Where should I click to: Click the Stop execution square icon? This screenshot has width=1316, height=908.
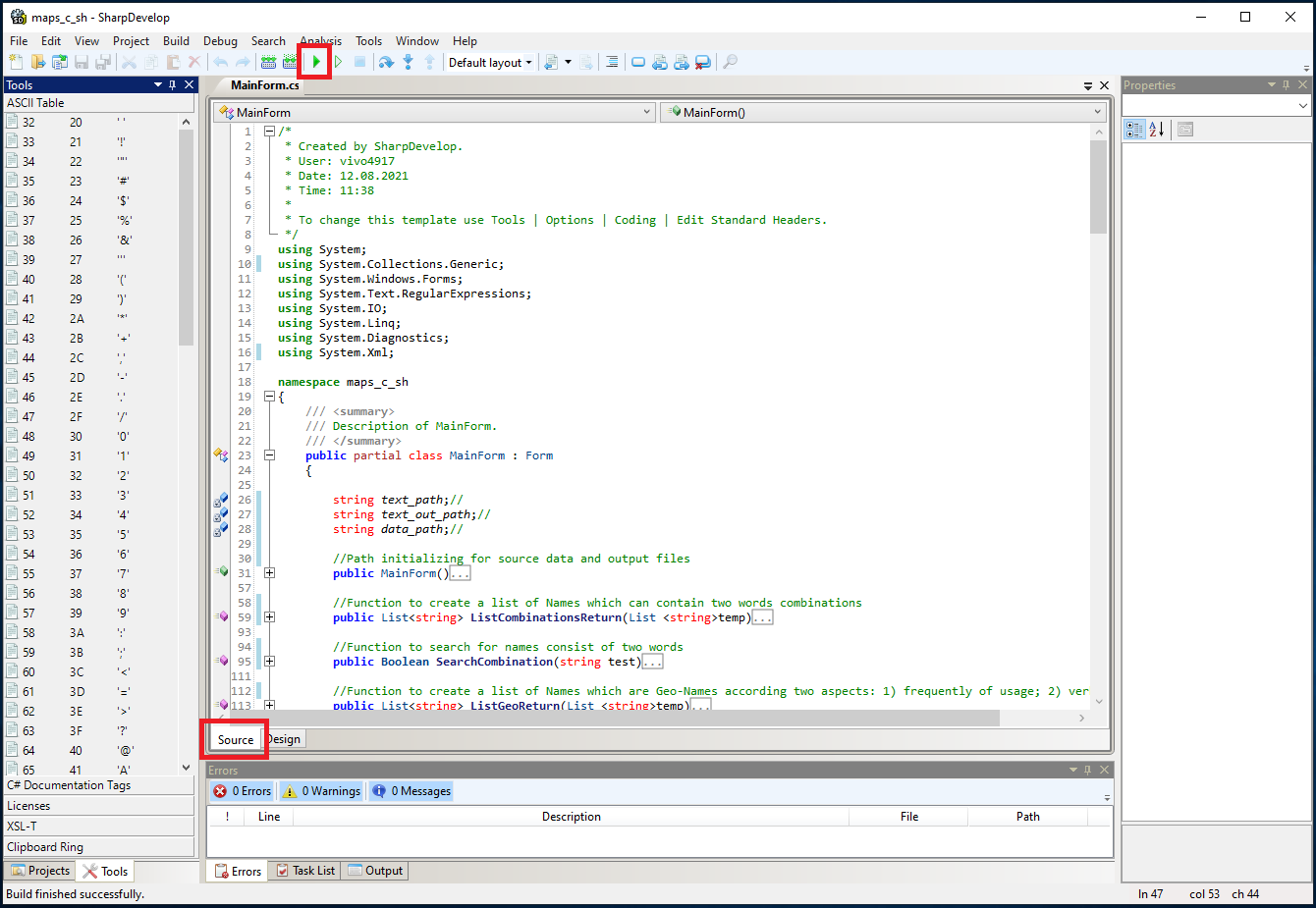click(359, 62)
